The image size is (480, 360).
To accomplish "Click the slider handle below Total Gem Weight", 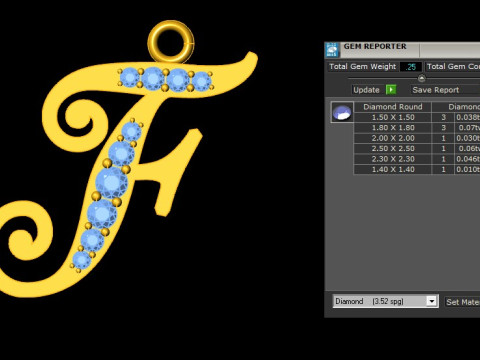I will click(422, 78).
